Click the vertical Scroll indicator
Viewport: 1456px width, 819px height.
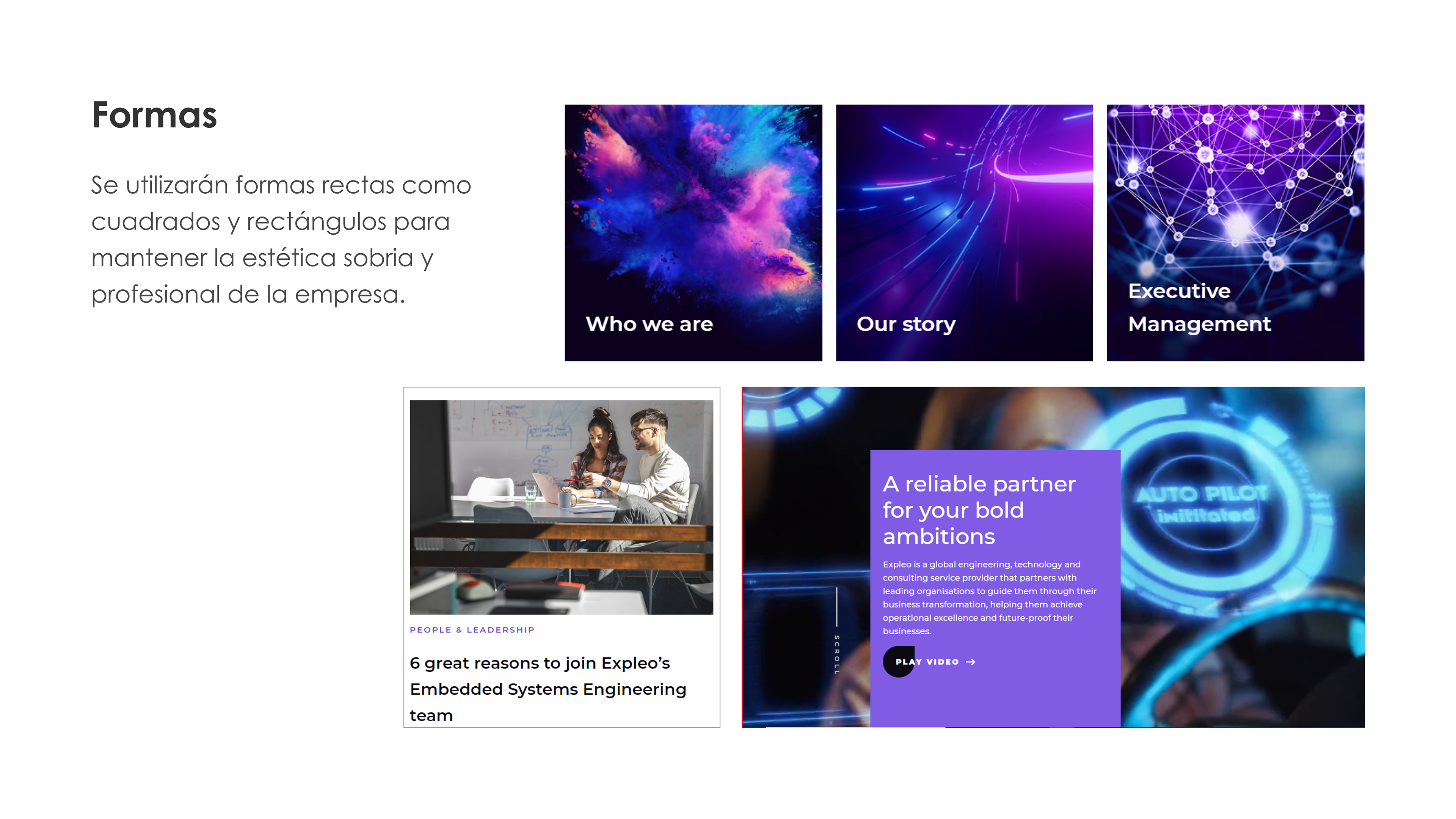point(836,631)
